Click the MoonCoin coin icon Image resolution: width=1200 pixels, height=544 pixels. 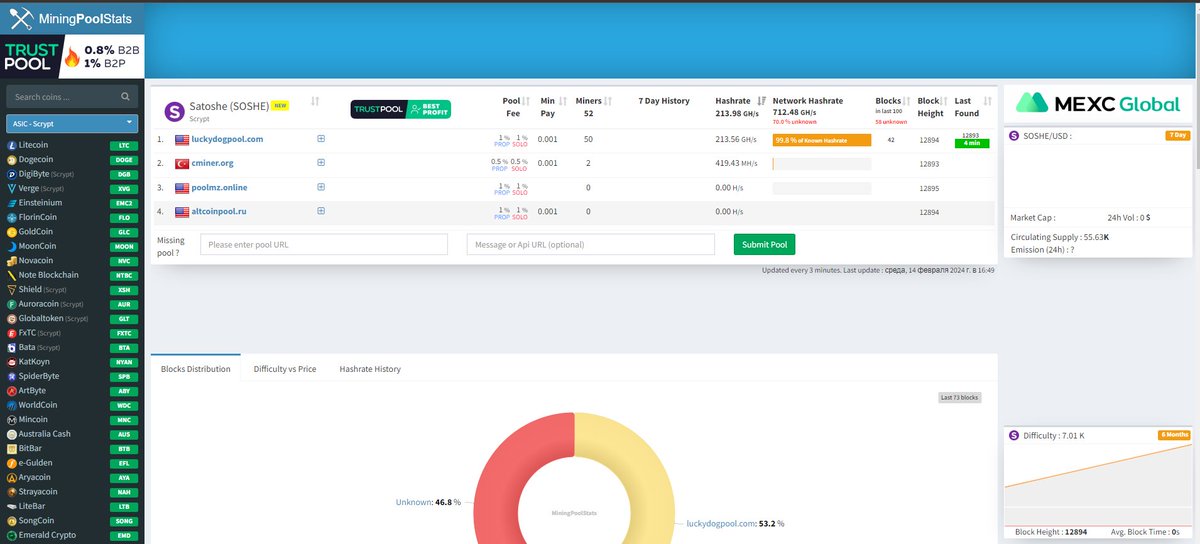click(11, 246)
